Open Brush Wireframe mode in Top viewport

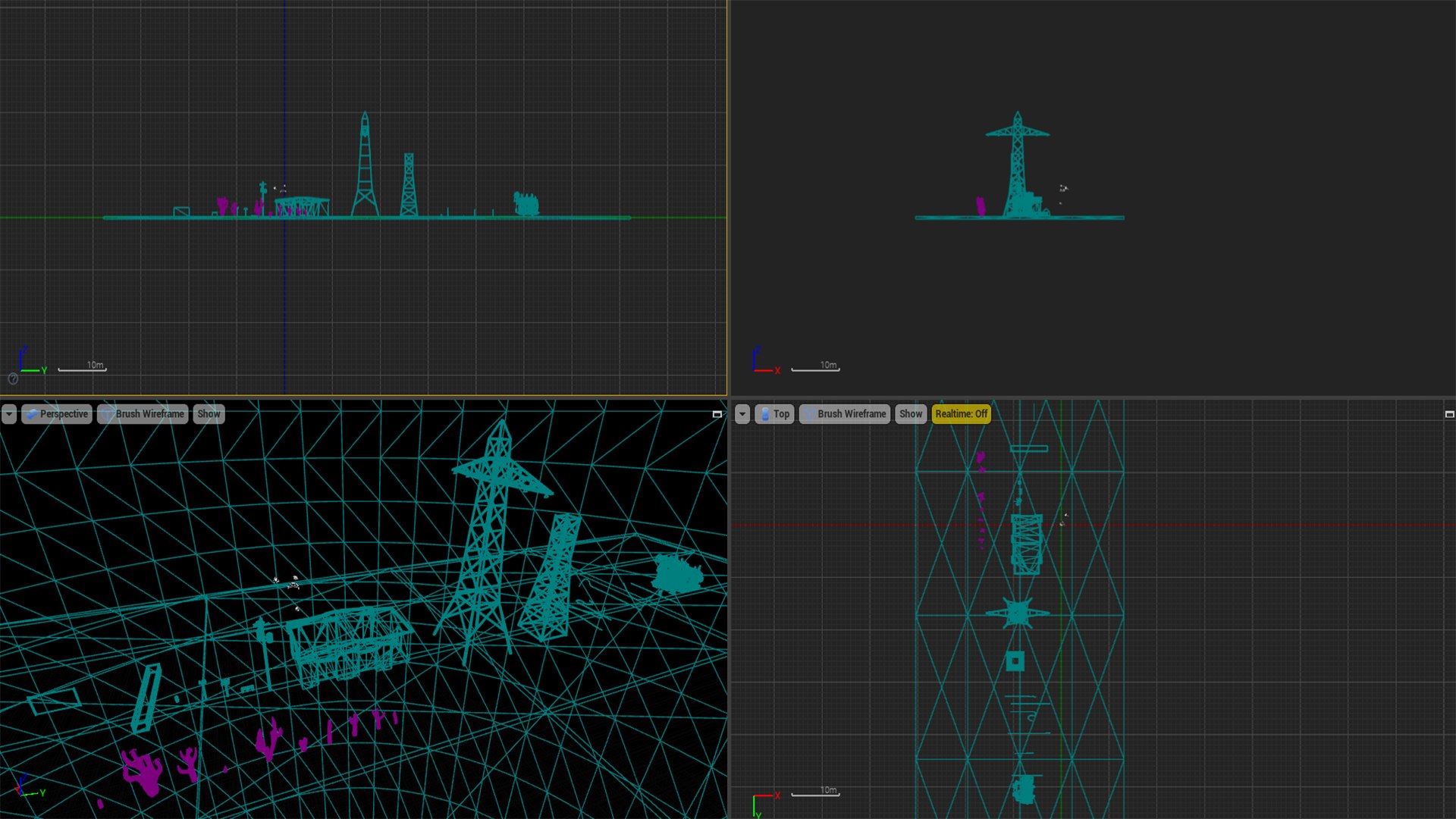(x=845, y=414)
